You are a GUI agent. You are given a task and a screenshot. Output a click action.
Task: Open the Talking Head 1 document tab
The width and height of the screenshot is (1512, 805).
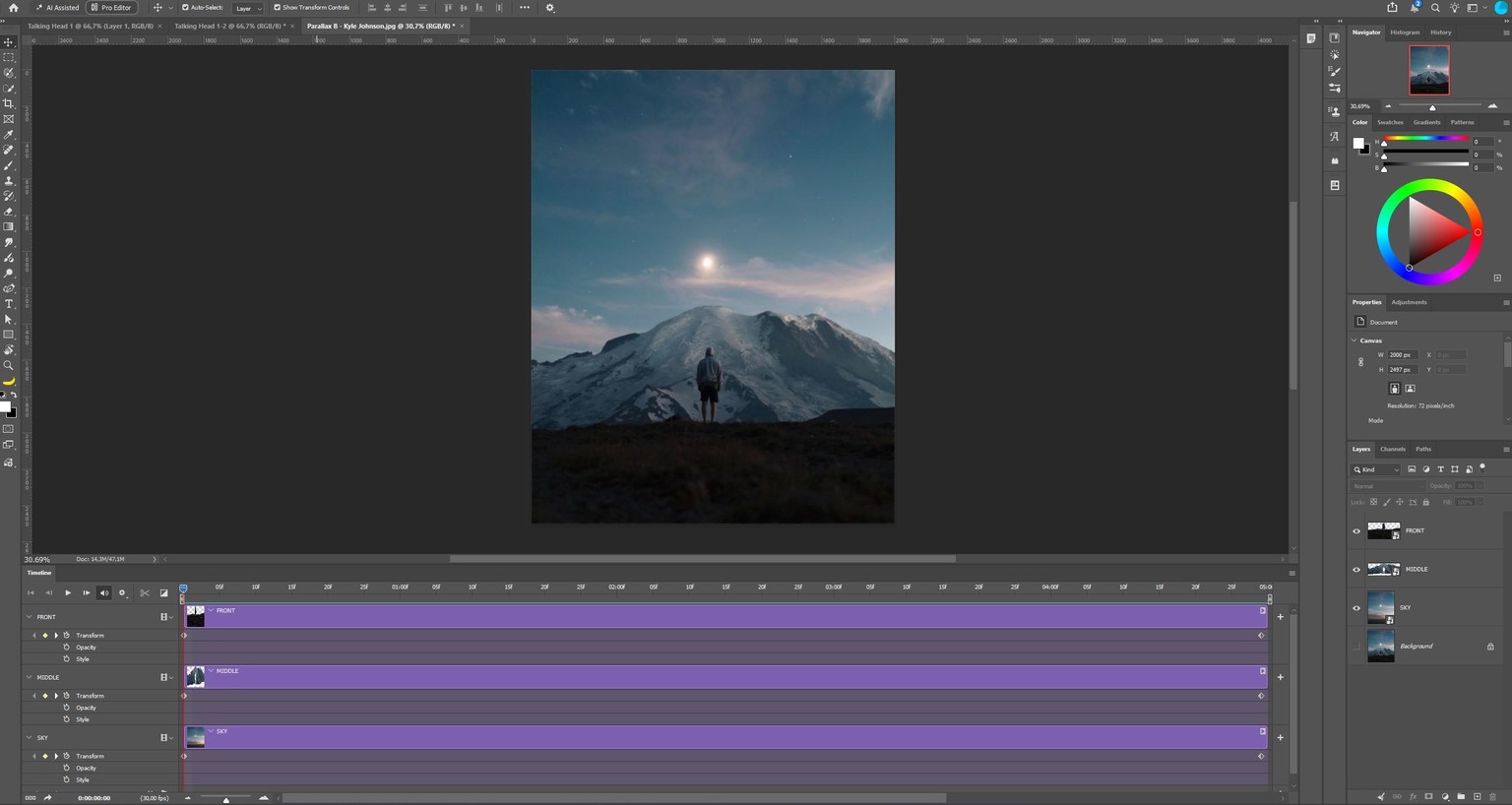tap(91, 26)
